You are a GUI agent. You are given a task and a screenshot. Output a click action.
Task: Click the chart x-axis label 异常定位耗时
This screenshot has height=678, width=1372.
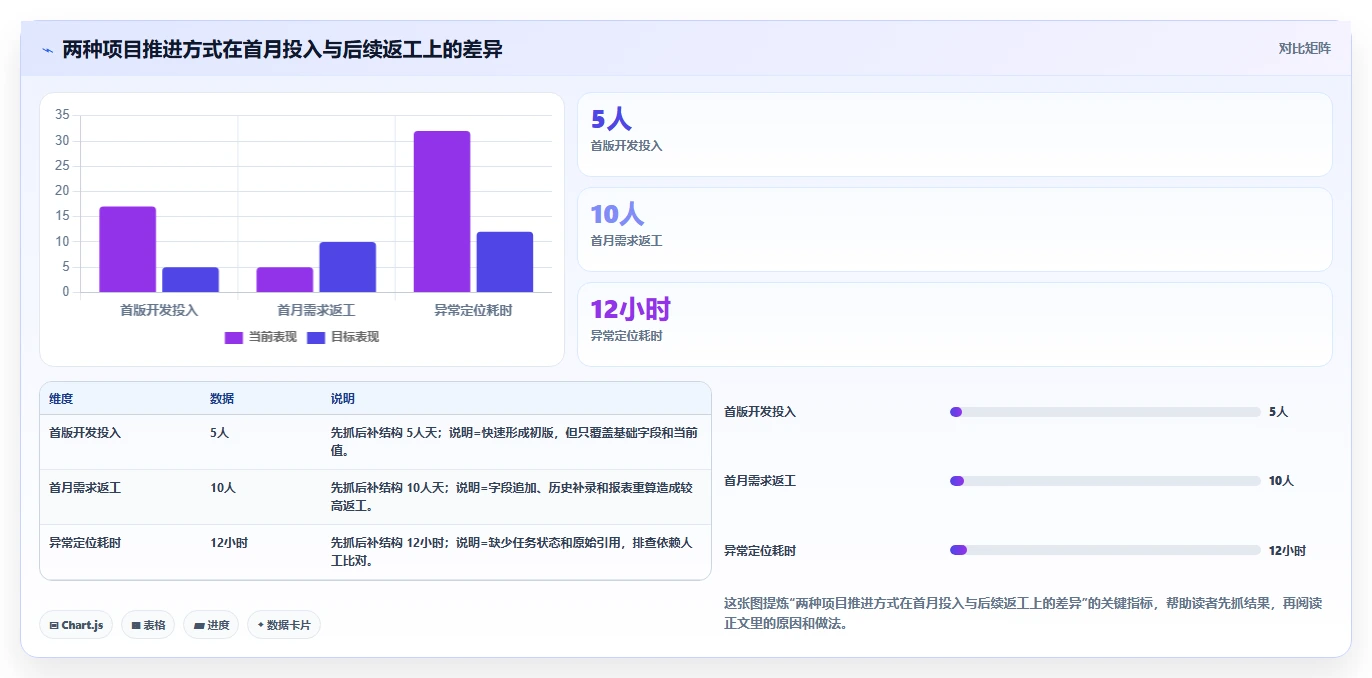[473, 310]
